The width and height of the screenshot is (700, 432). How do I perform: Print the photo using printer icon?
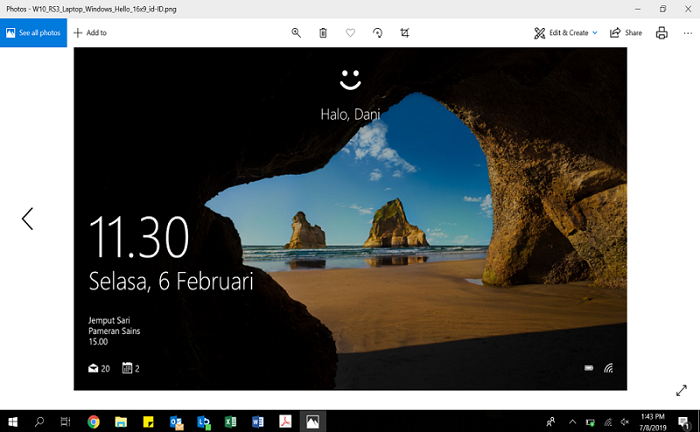point(661,33)
